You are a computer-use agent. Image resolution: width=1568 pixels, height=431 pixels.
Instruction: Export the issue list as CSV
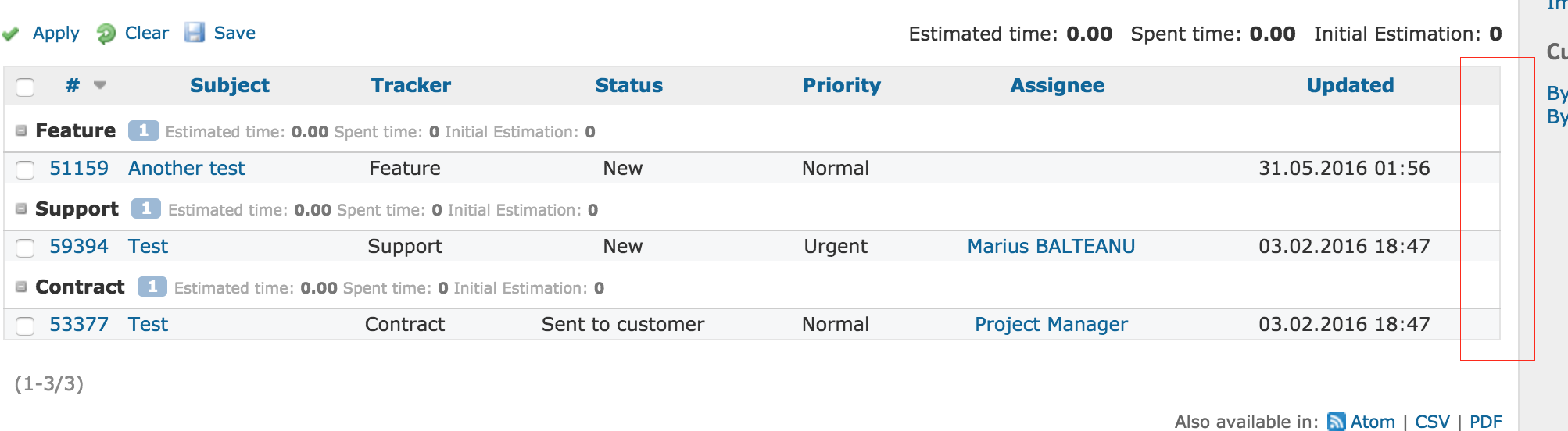click(x=1432, y=422)
